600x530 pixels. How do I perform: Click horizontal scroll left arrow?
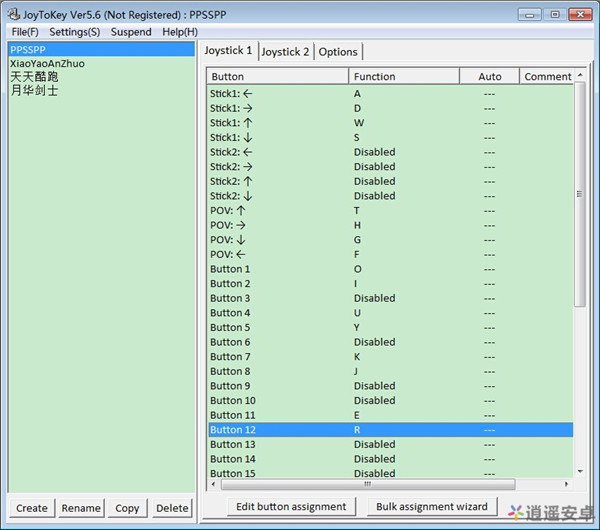(x=214, y=484)
